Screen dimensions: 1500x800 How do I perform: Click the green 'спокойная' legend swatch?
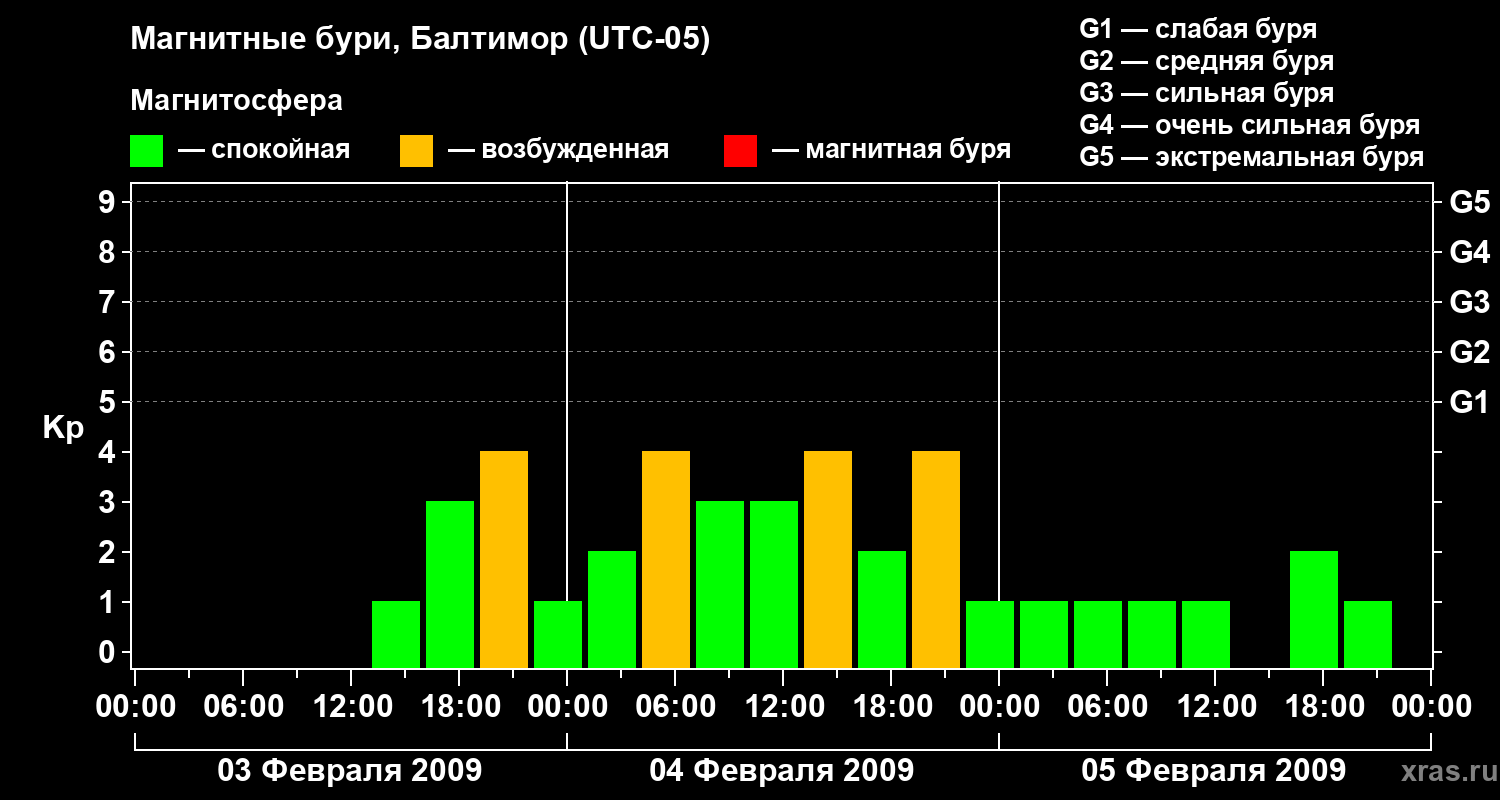click(147, 151)
